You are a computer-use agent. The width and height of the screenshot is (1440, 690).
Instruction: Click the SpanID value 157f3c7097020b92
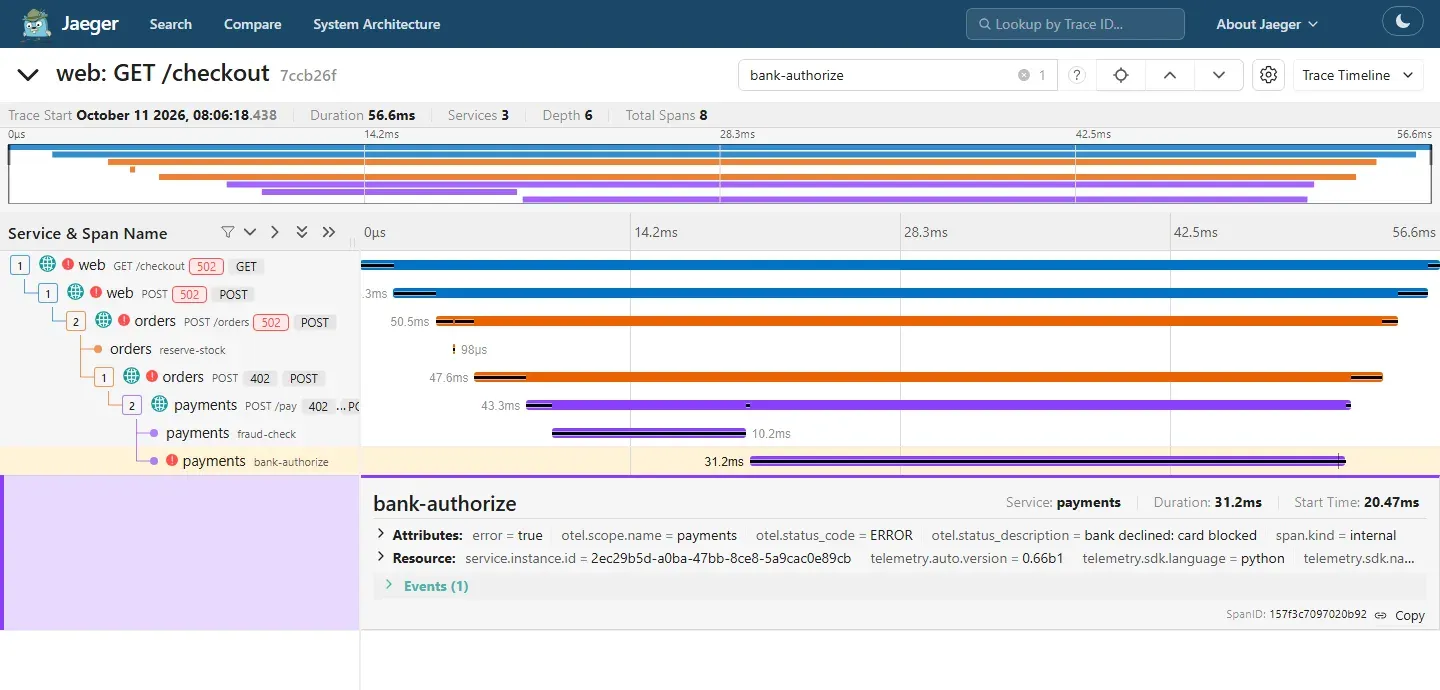pyautogui.click(x=1318, y=615)
